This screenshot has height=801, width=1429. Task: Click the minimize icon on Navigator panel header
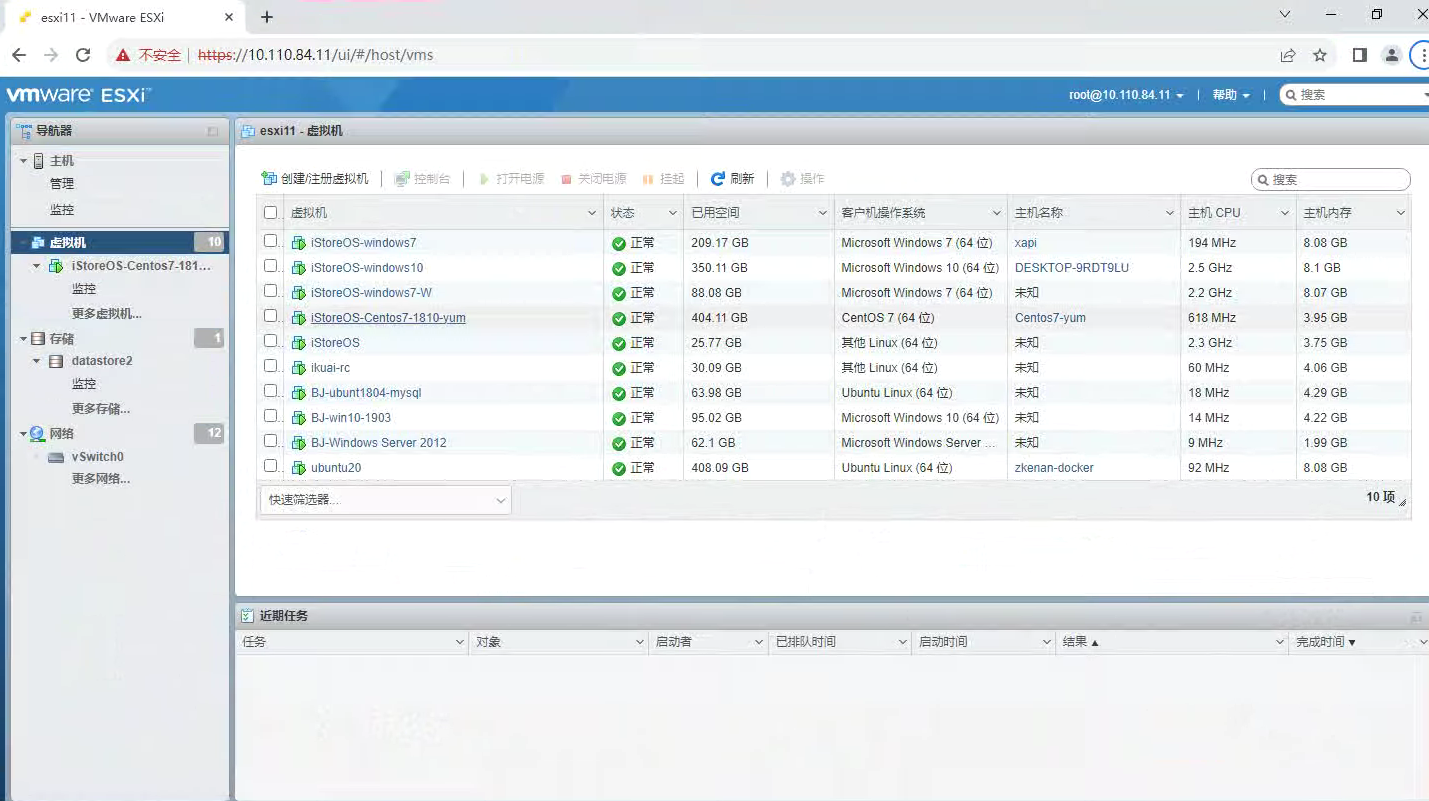coord(212,131)
